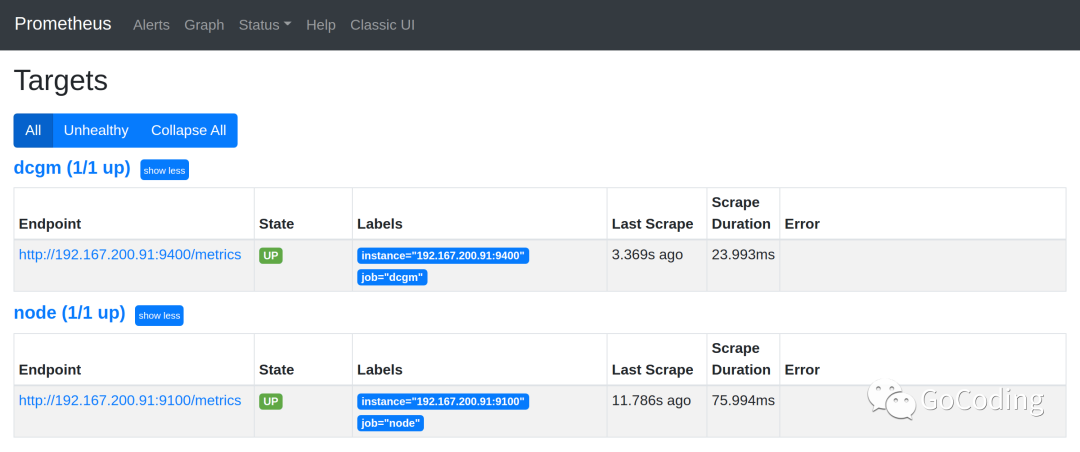Open the Status dropdown menu
The height and width of the screenshot is (452, 1080).
click(264, 25)
